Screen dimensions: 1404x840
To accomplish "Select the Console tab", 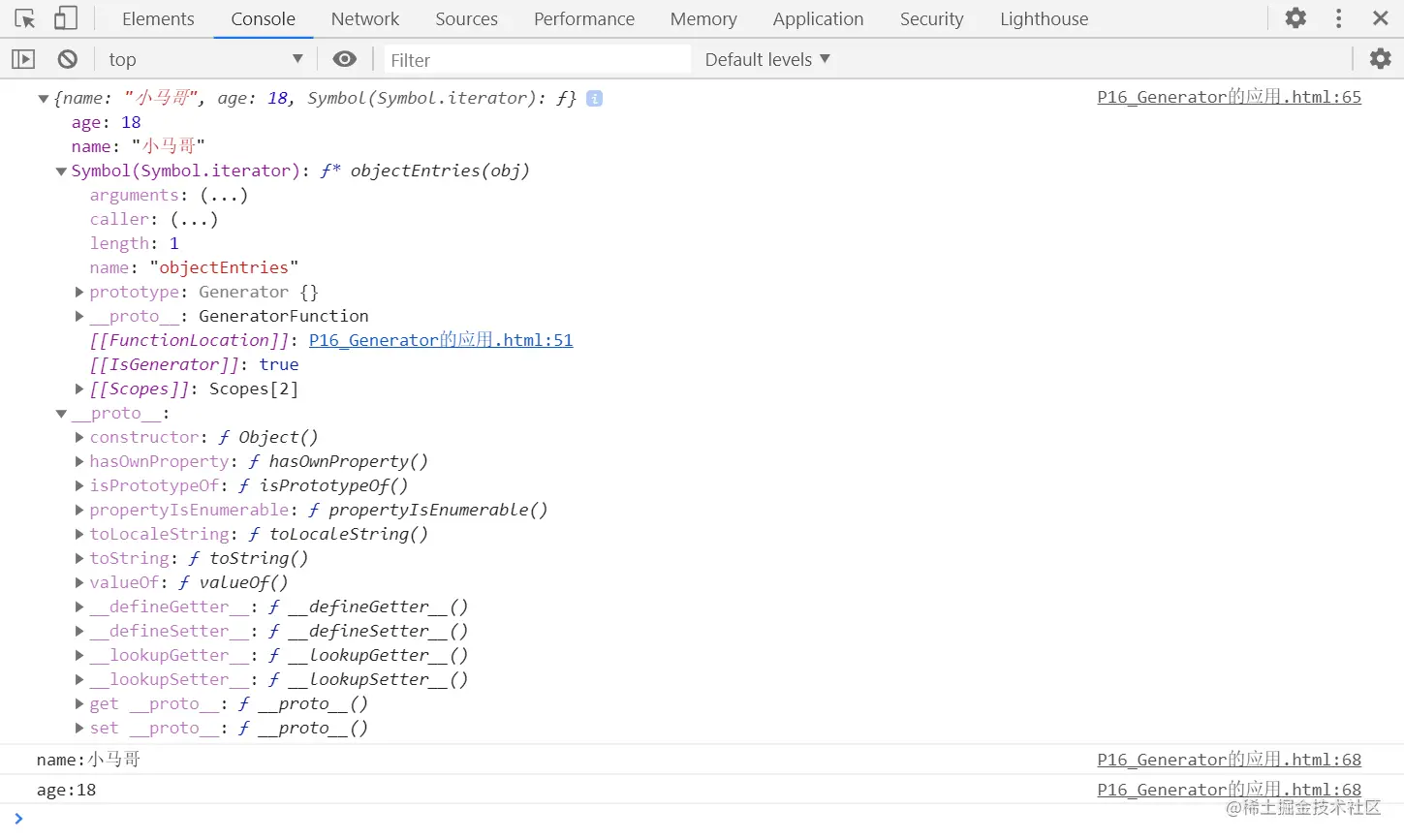I will (x=263, y=18).
